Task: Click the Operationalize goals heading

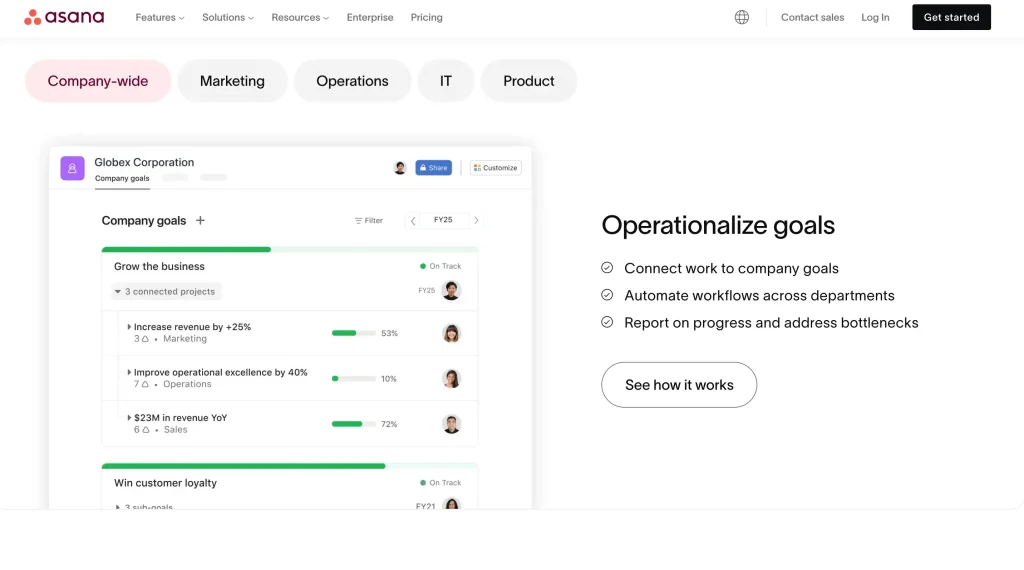Action: (718, 225)
